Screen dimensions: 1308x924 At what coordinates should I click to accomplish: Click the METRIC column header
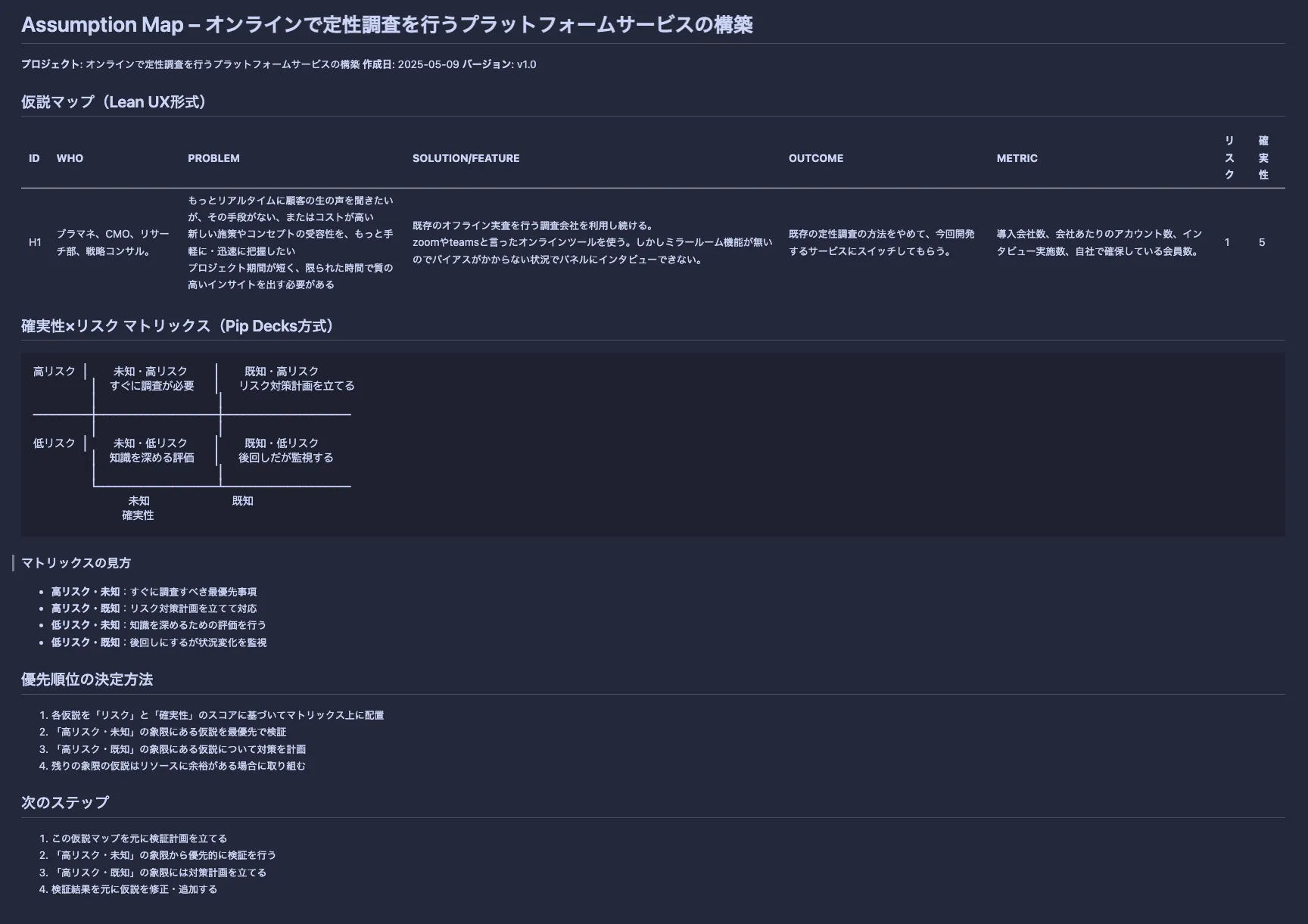(x=1017, y=158)
